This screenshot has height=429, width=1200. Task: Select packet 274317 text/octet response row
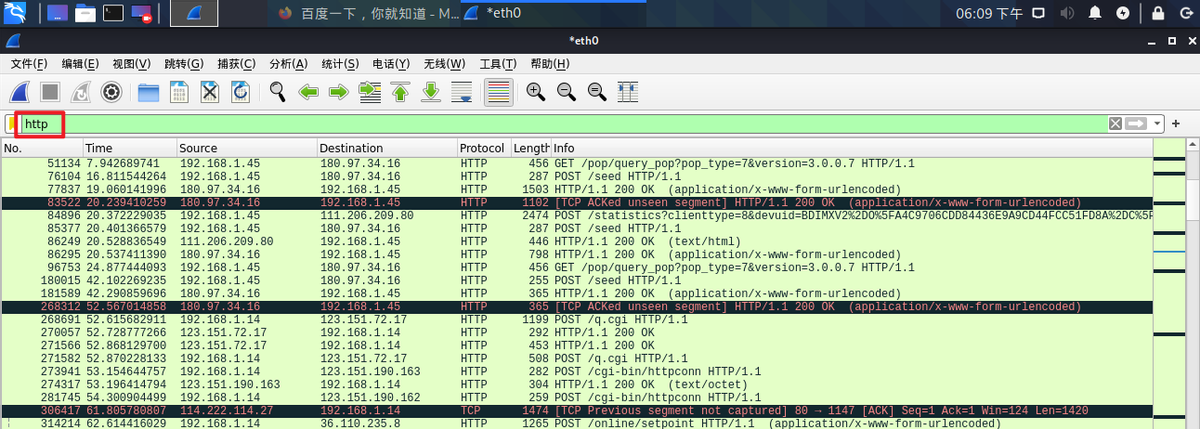coord(576,384)
